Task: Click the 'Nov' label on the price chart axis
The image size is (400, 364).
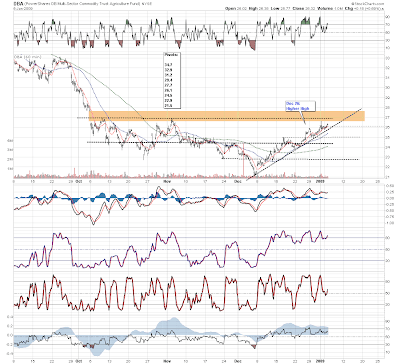Action: click(x=167, y=181)
